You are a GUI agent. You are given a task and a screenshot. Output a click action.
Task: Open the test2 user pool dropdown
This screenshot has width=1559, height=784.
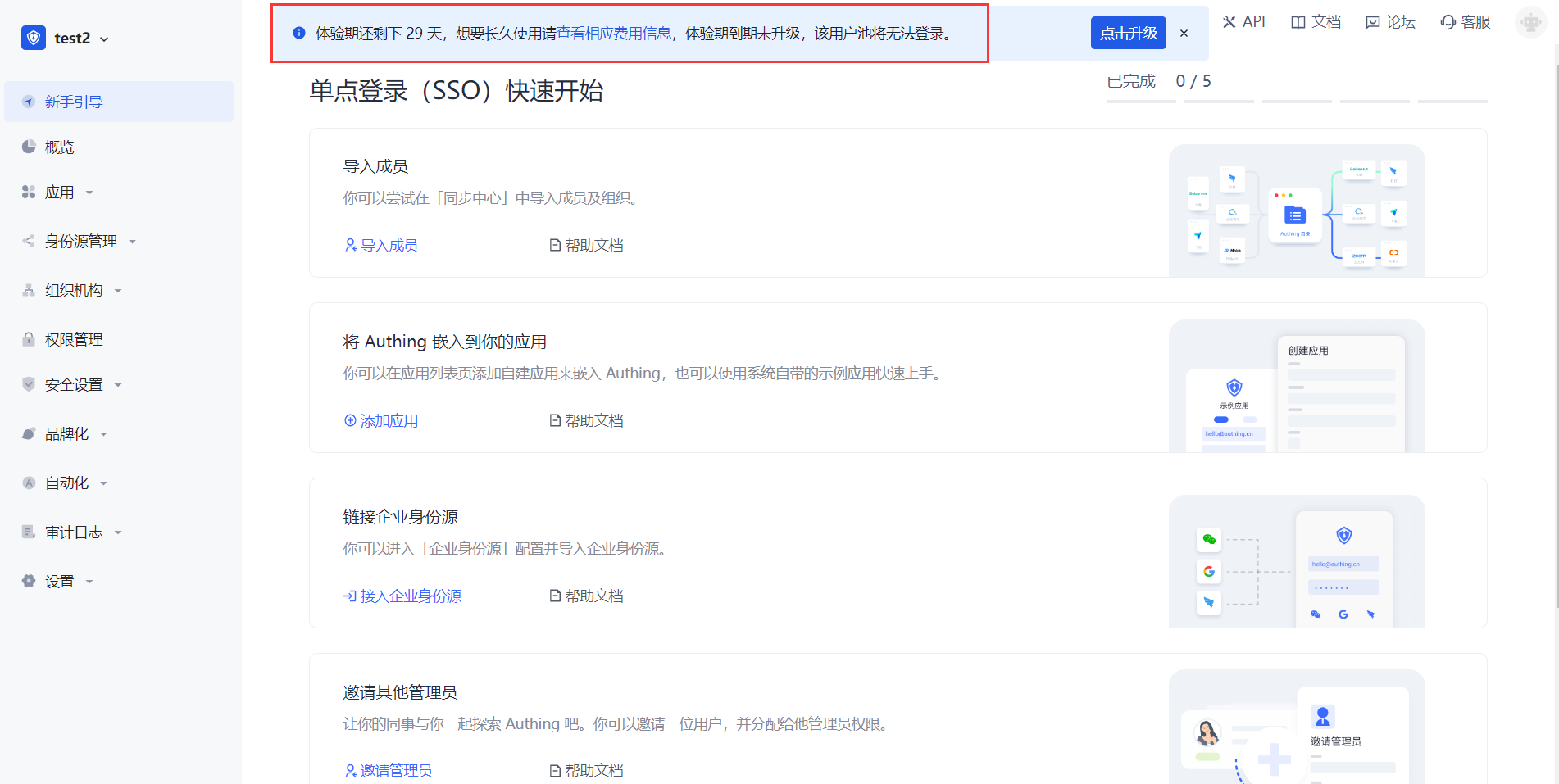click(80, 39)
